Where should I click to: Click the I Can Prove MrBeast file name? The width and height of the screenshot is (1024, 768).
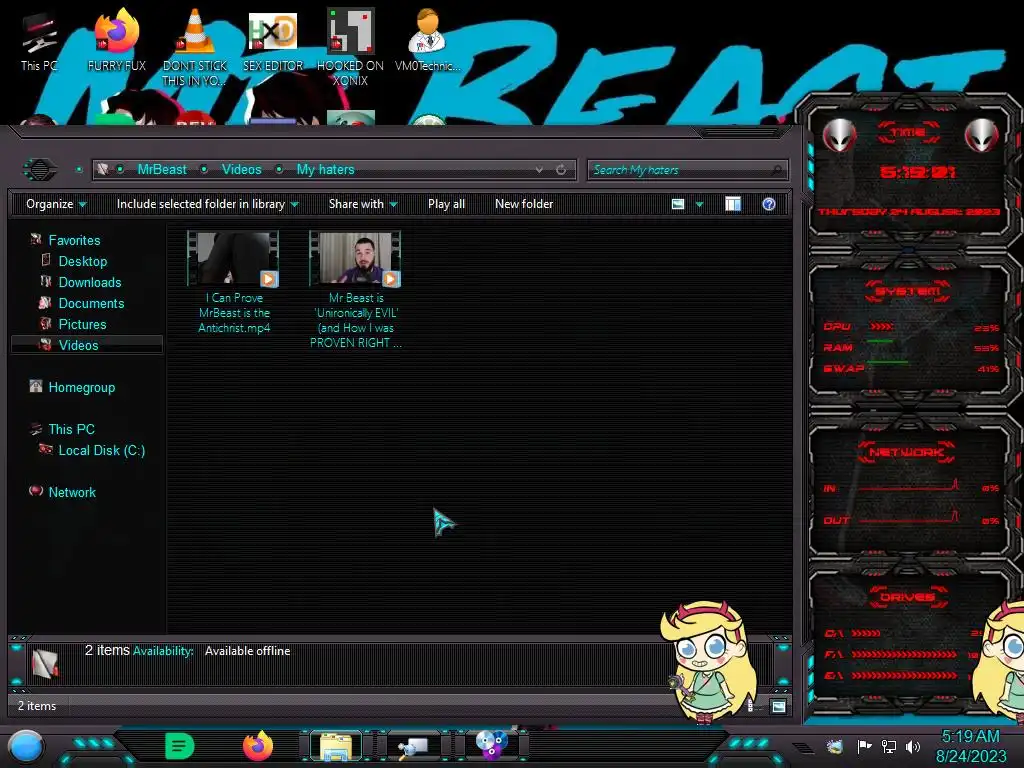pos(234,313)
